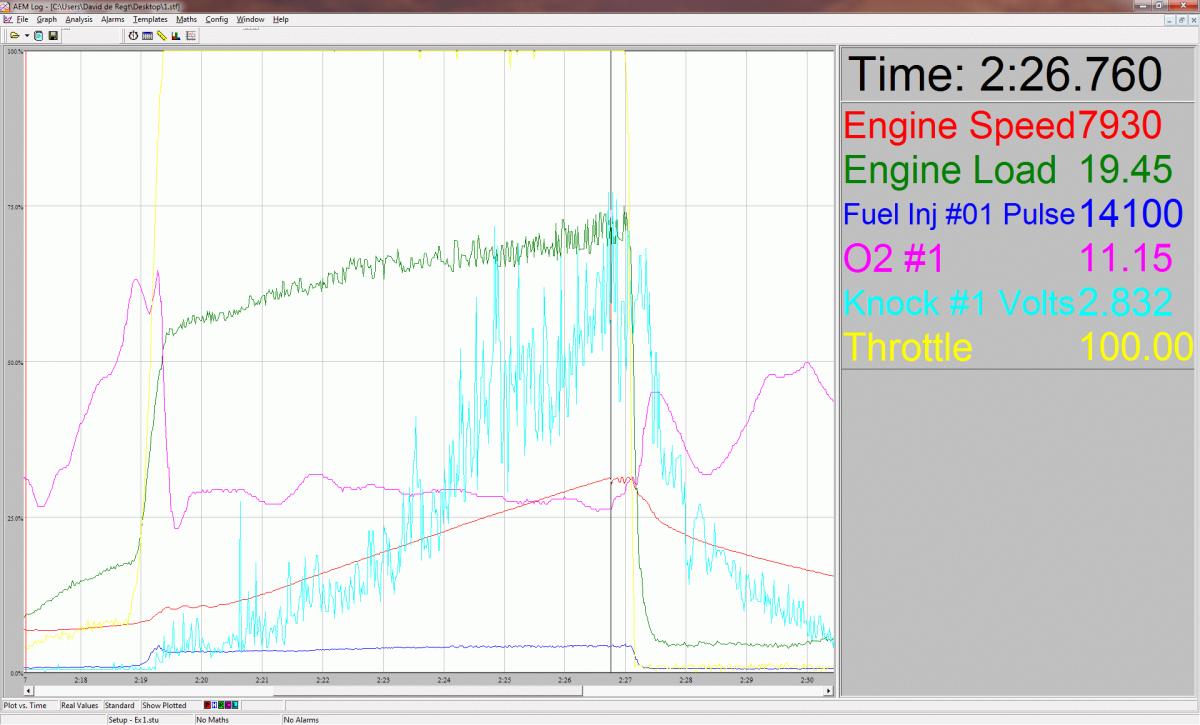Image resolution: width=1200 pixels, height=725 pixels.
Task: Click the red color swatch in status bar
Action: click(207, 706)
